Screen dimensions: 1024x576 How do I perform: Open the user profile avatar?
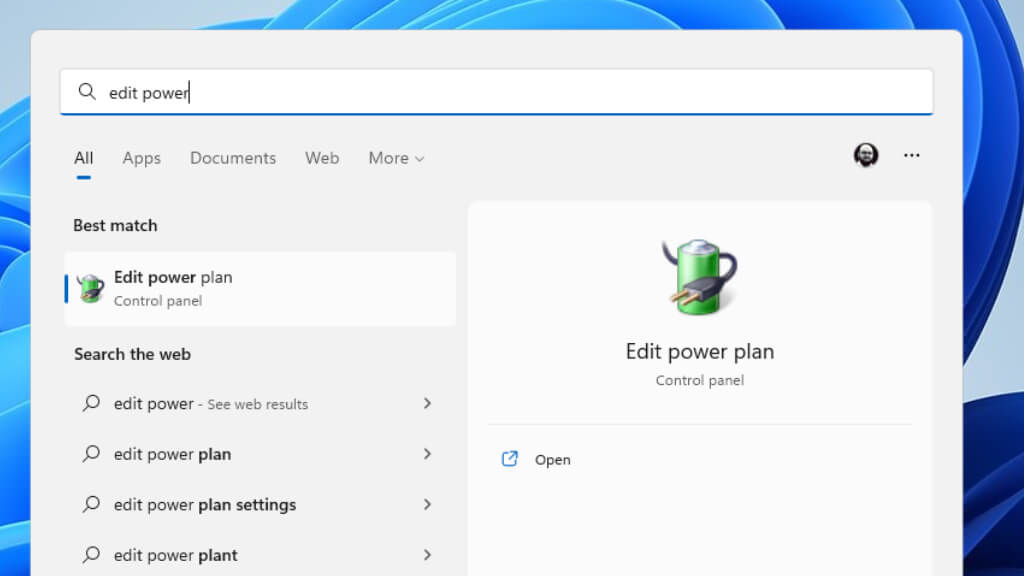tap(866, 155)
